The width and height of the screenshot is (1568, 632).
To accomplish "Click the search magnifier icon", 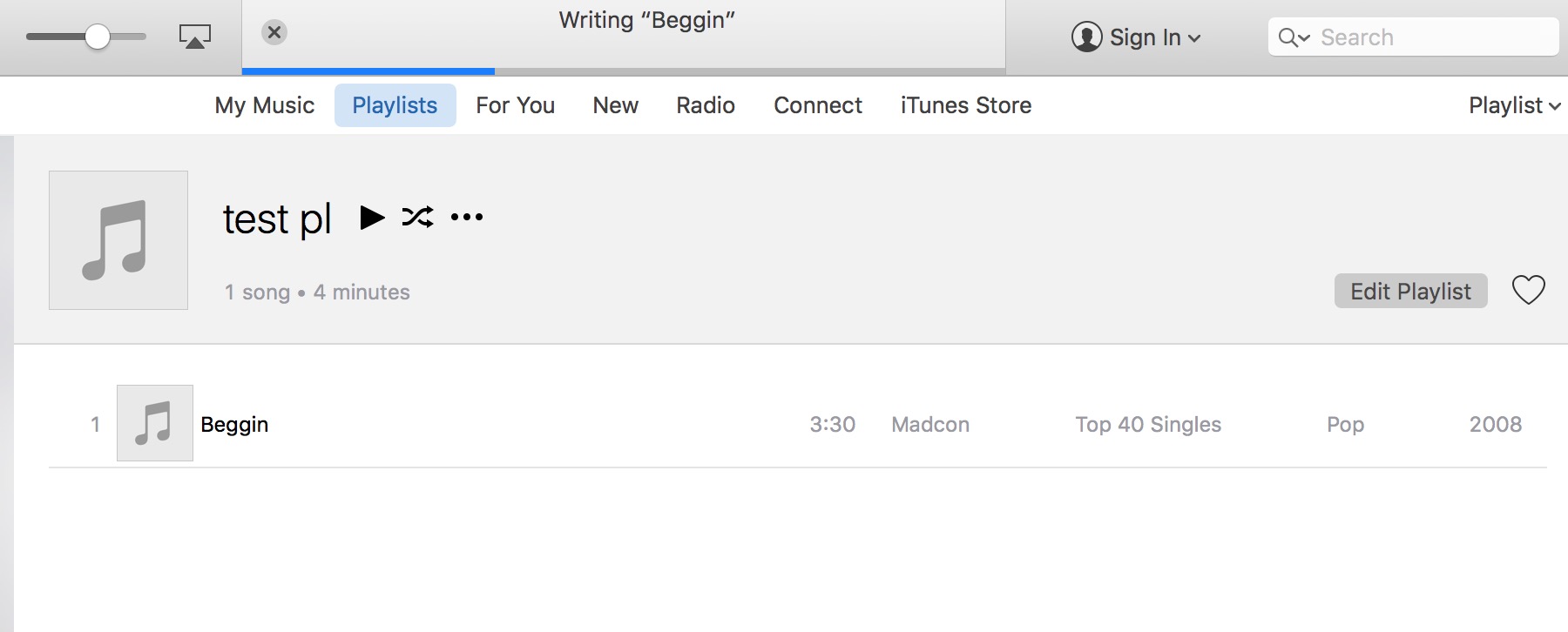I will tap(1288, 37).
